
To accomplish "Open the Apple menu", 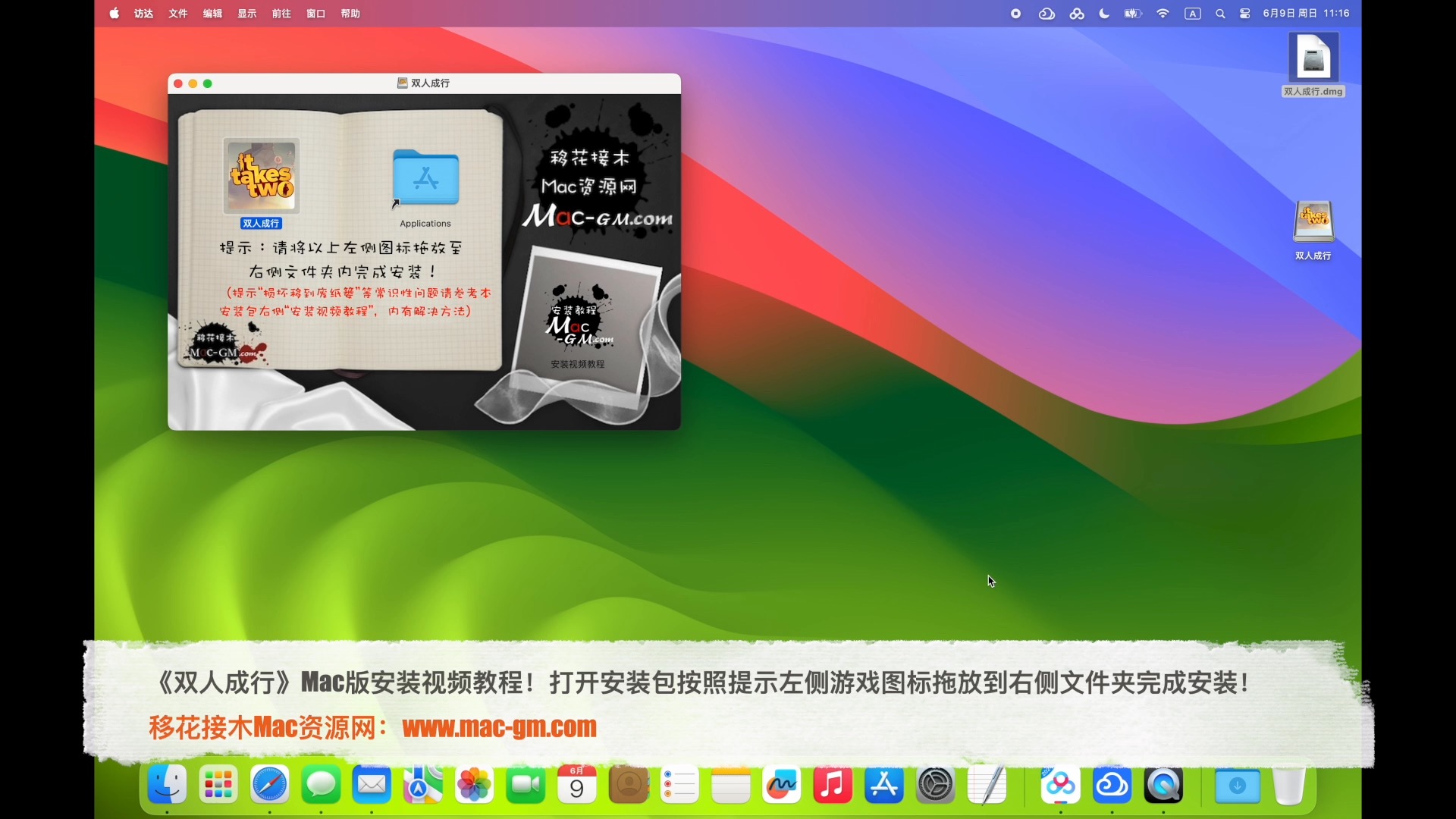I will click(x=115, y=14).
